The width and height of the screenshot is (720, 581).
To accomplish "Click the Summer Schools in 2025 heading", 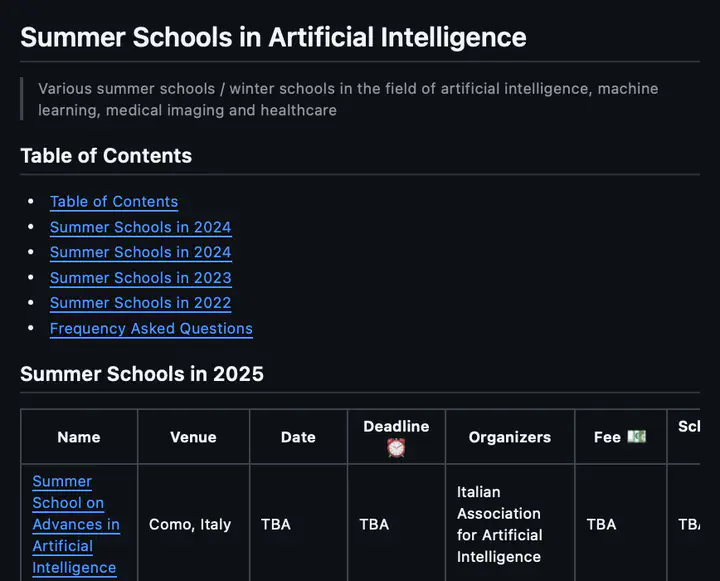I will point(142,374).
